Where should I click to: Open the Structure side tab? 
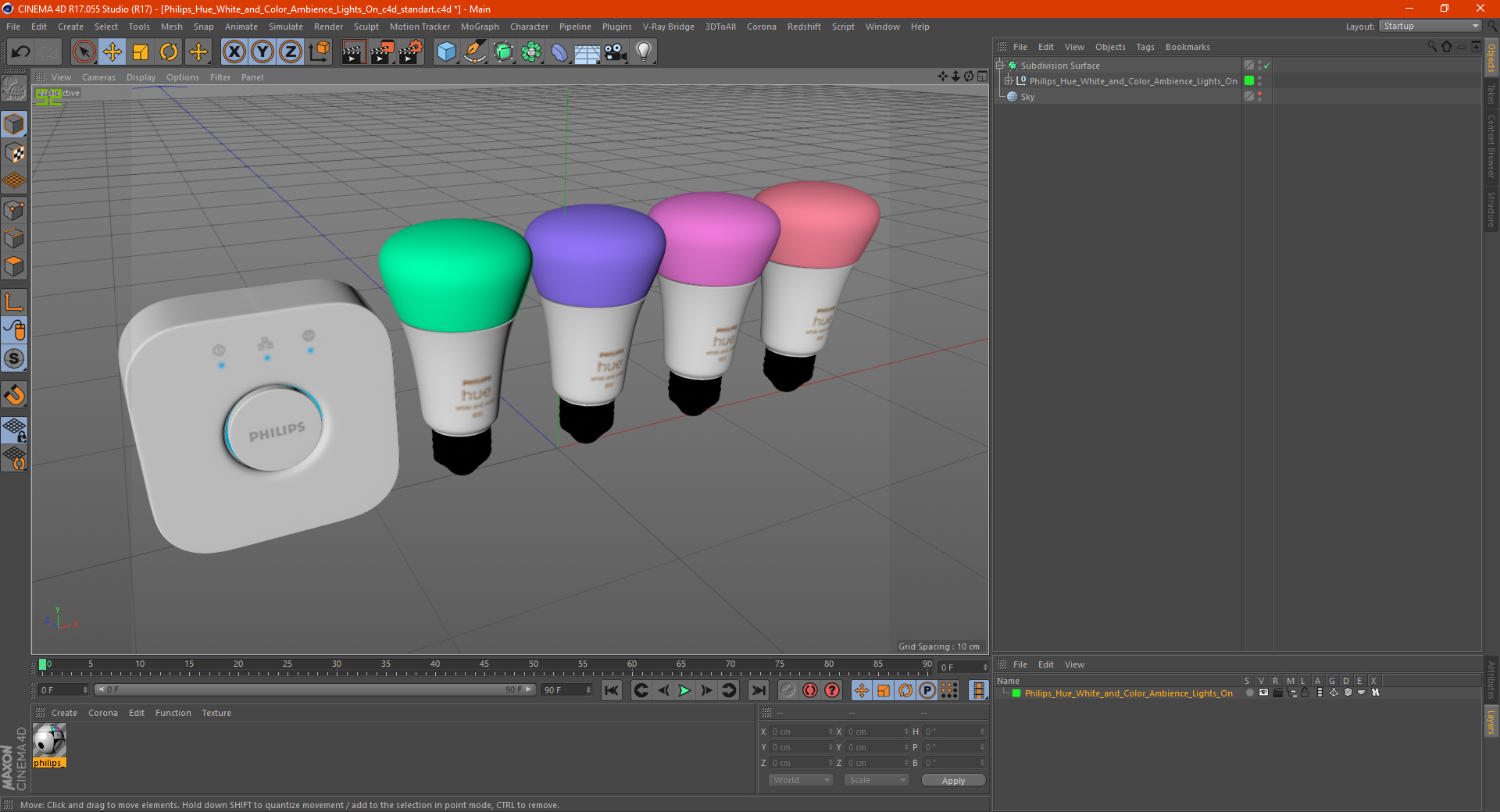1491,210
